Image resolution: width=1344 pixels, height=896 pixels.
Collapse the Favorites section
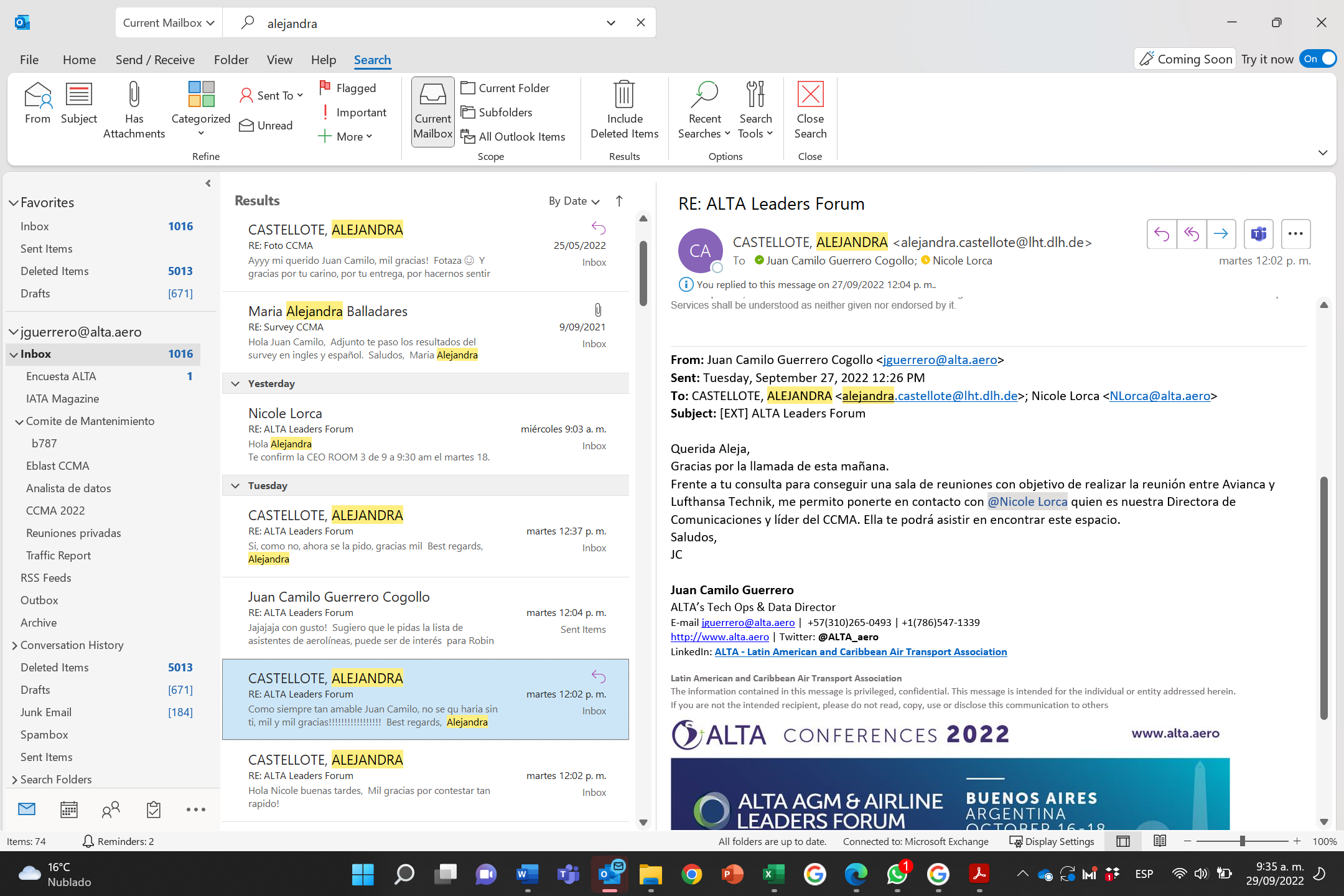click(13, 203)
